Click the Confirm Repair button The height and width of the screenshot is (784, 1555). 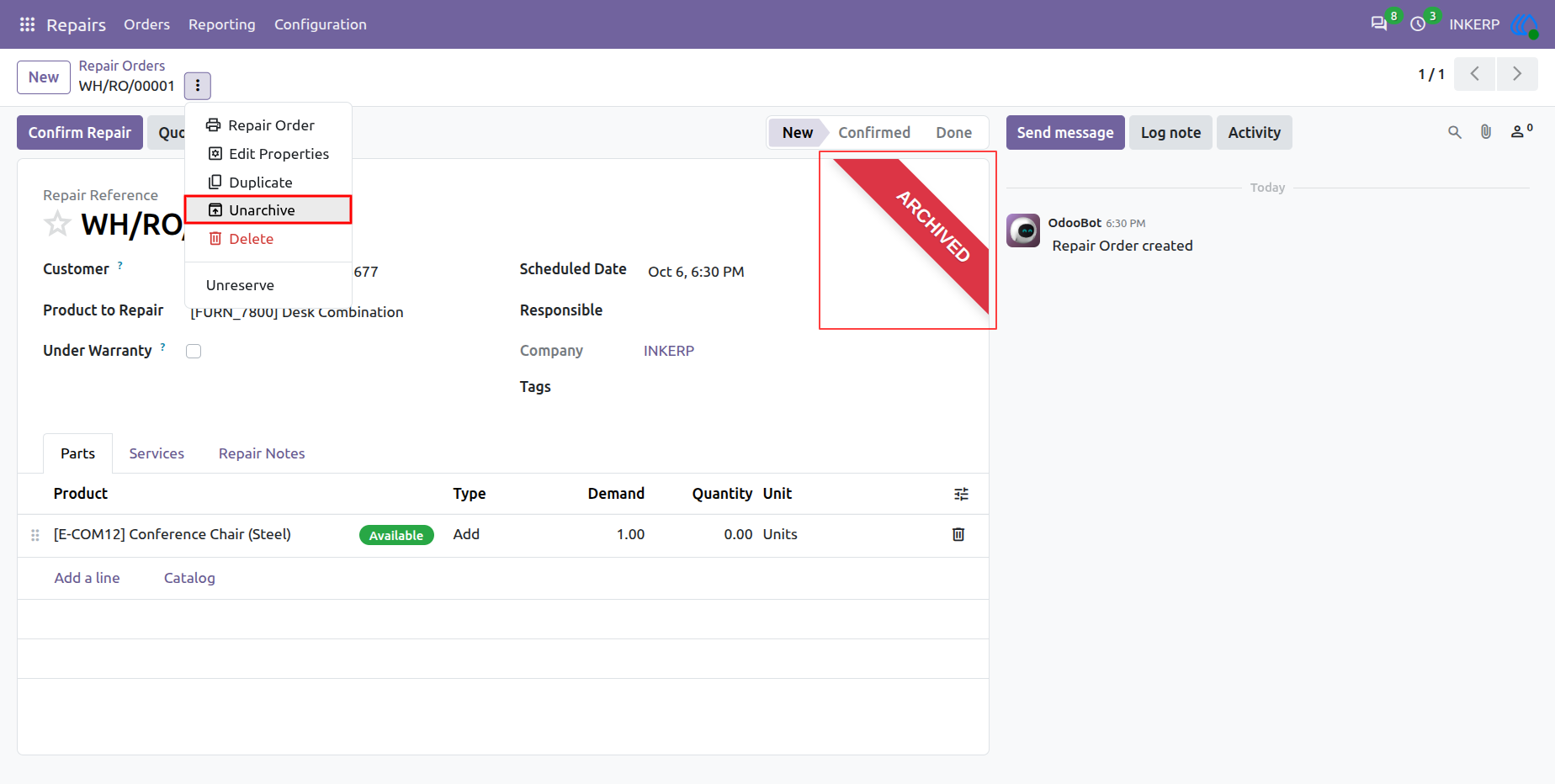(80, 133)
